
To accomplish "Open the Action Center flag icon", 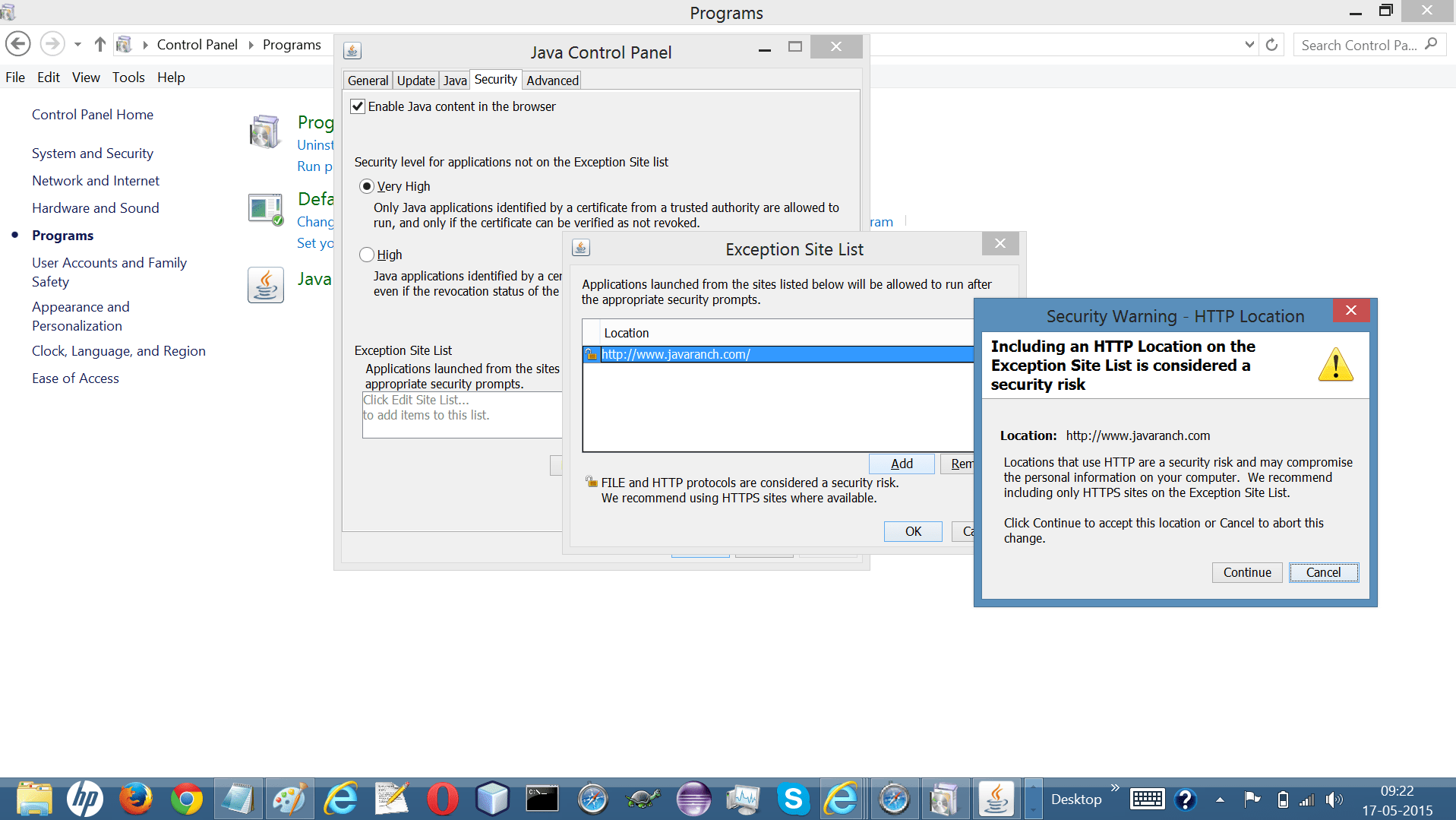I will click(x=1252, y=799).
